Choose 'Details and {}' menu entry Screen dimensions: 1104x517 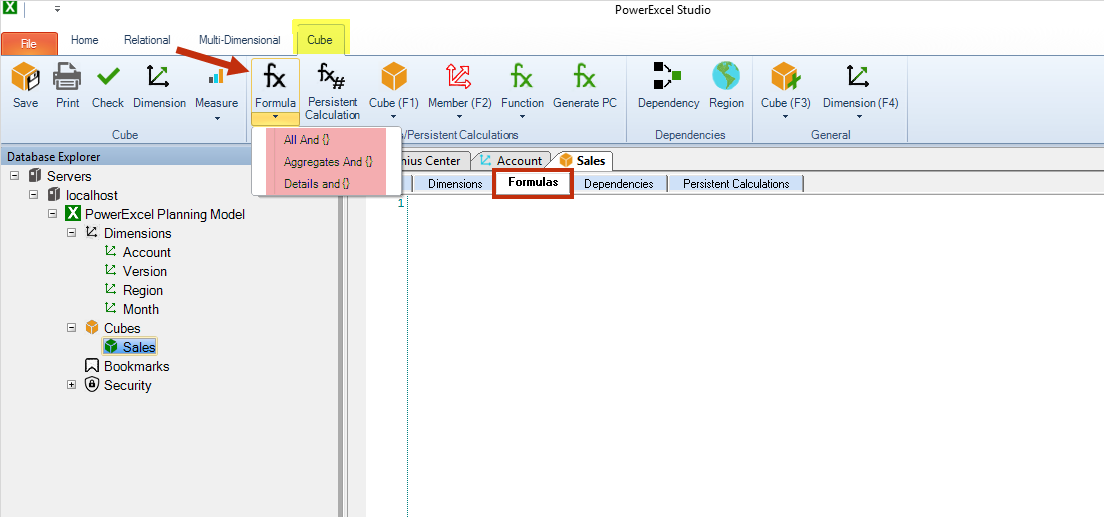pyautogui.click(x=317, y=184)
